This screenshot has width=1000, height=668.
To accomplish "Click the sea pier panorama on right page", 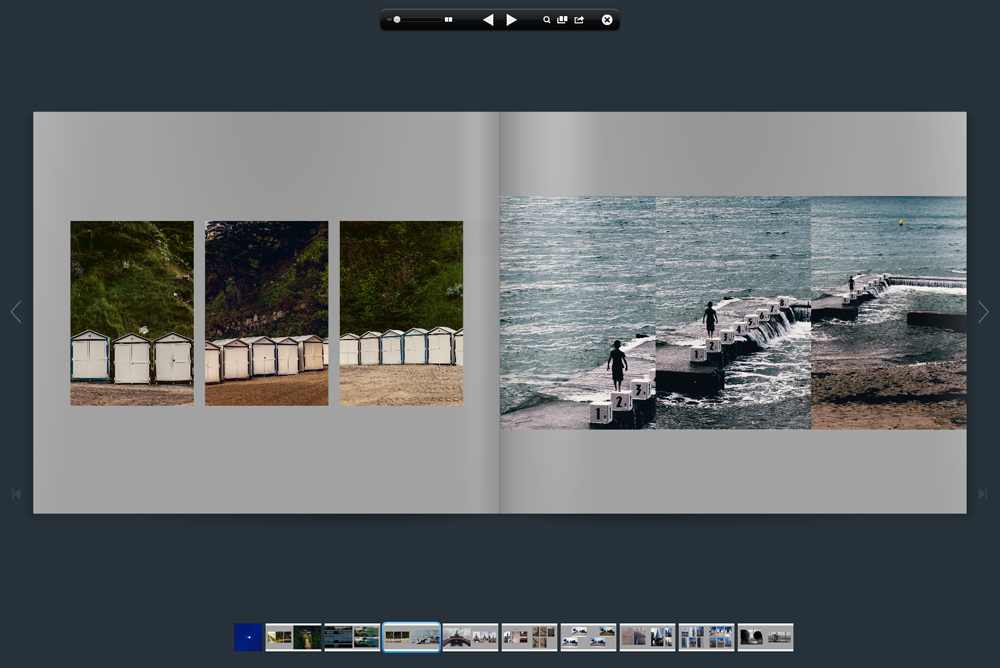I will pyautogui.click(x=733, y=313).
